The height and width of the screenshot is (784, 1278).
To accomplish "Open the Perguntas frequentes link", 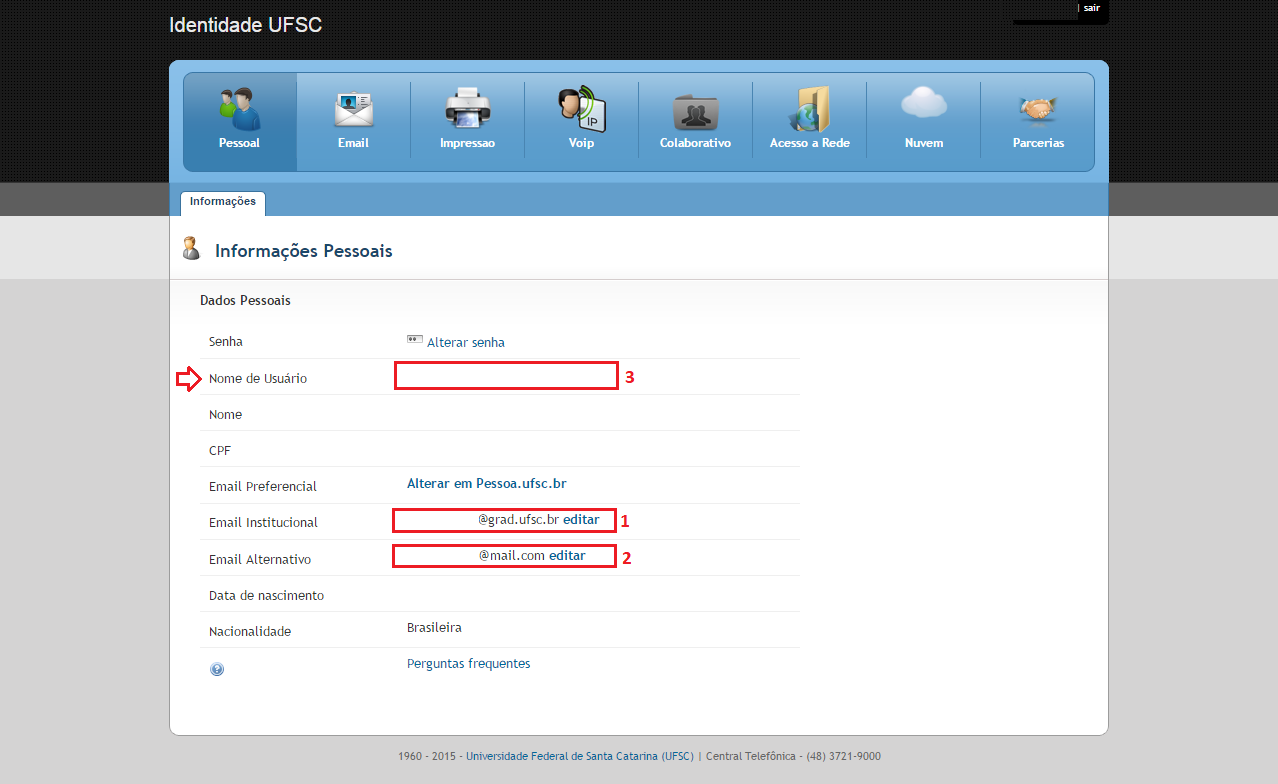I will point(469,664).
